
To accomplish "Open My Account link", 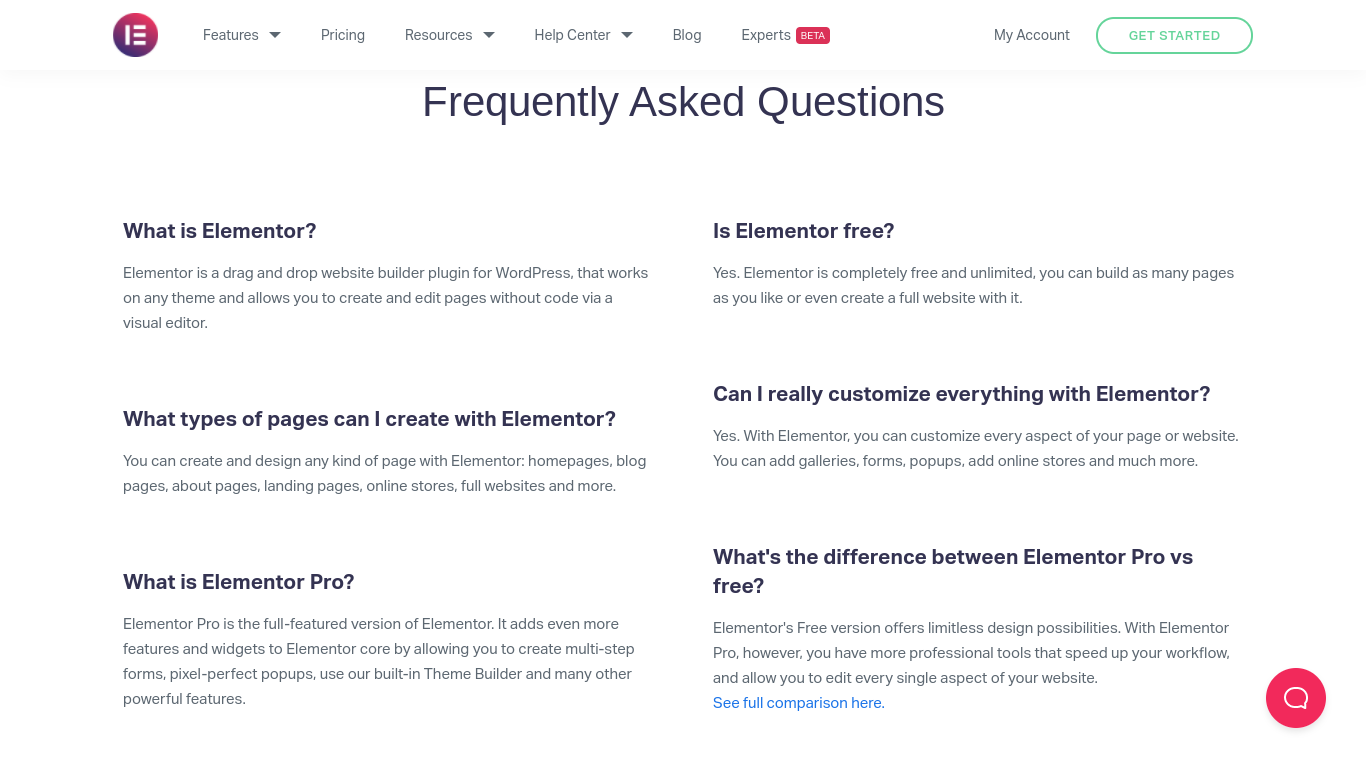I will [x=1032, y=35].
